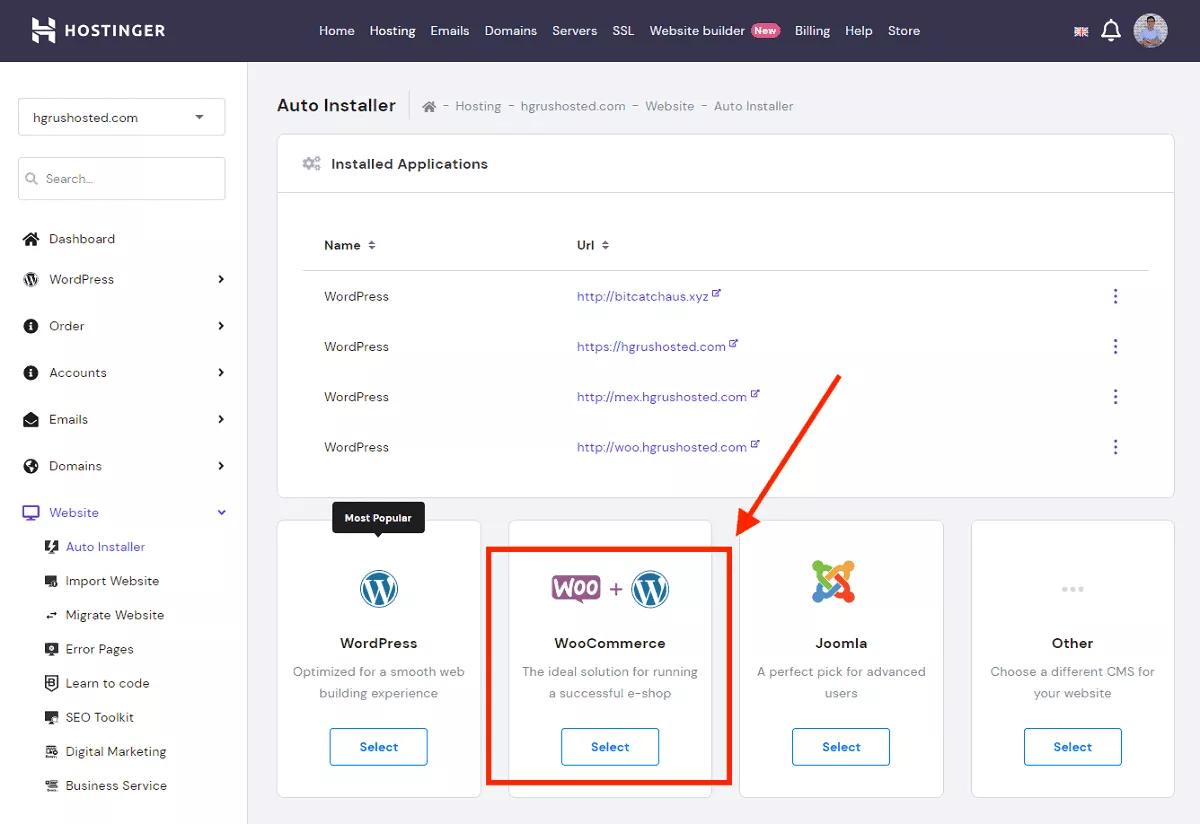The height and width of the screenshot is (824, 1200).
Task: Open Hosting in the top menu
Action: pyautogui.click(x=392, y=31)
